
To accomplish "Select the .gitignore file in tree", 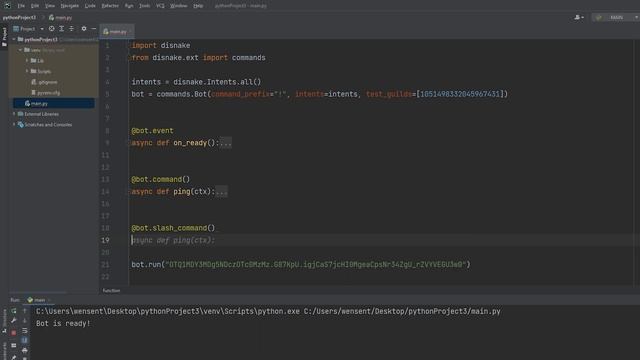I will pyautogui.click(x=44, y=82).
